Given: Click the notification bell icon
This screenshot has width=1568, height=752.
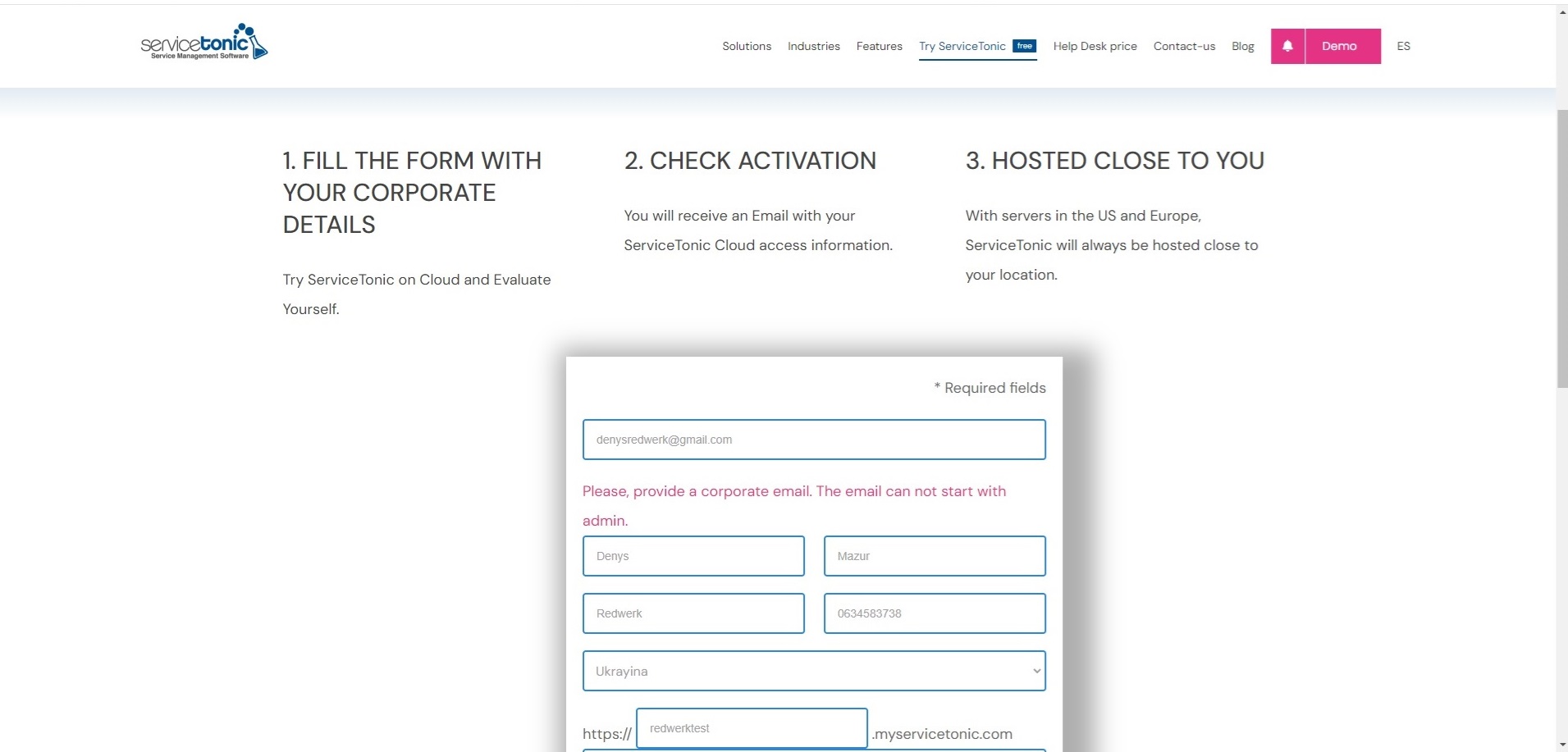Looking at the screenshot, I should 1287,46.
